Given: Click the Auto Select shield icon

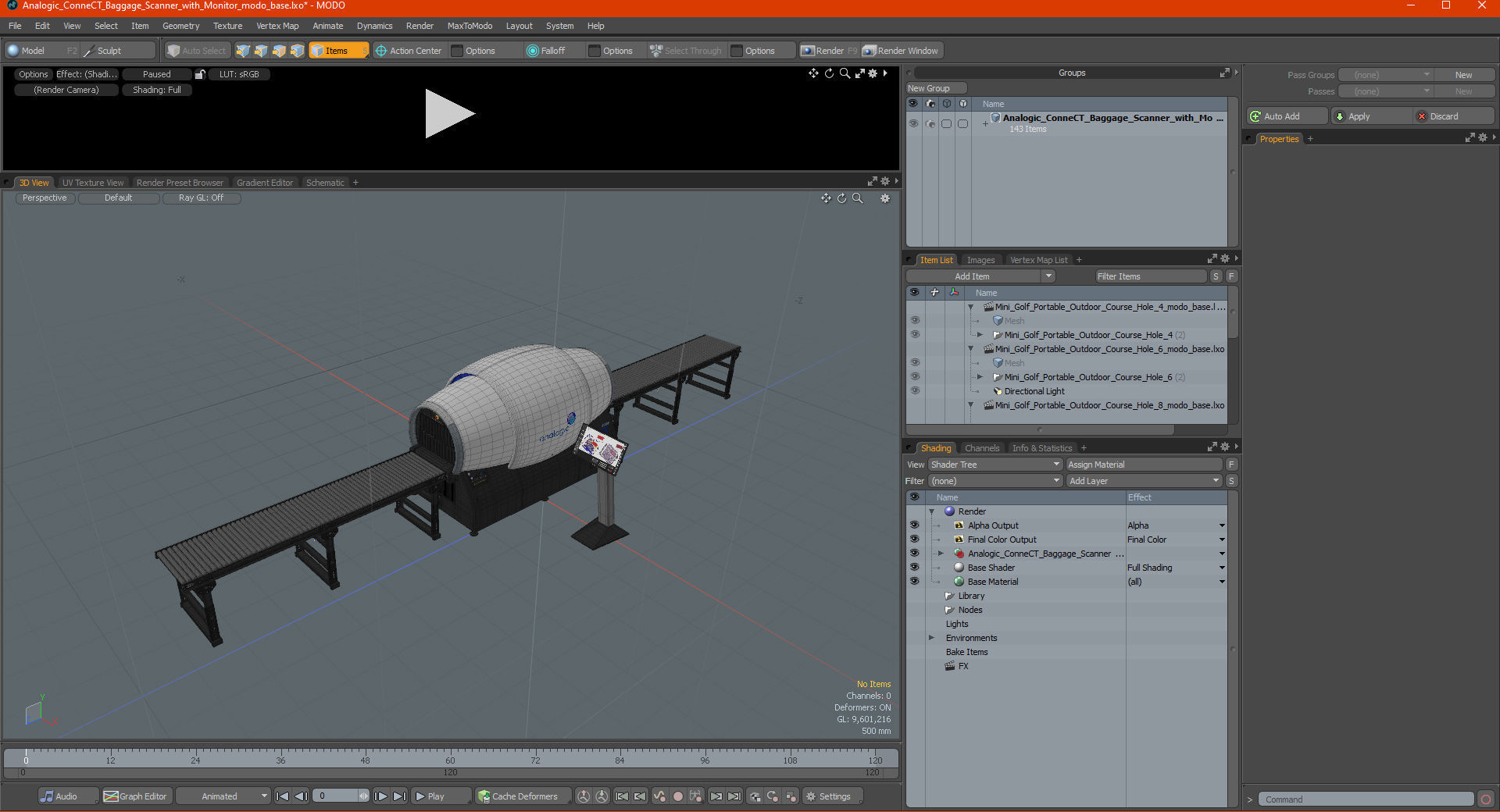Looking at the screenshot, I should pyautogui.click(x=173, y=51).
